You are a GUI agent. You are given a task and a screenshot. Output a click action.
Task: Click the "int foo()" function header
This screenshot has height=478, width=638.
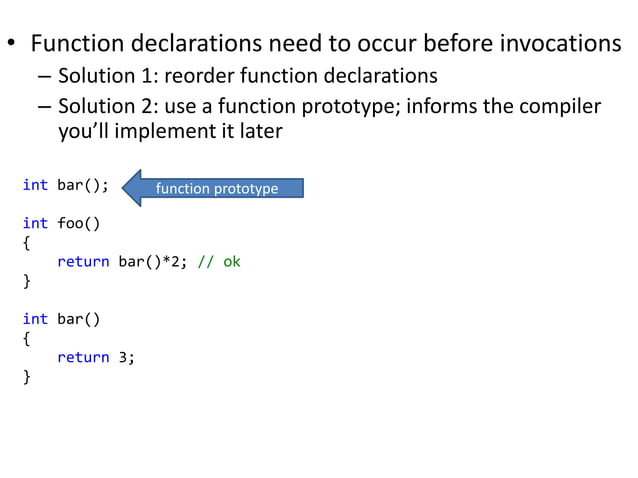coord(61,223)
